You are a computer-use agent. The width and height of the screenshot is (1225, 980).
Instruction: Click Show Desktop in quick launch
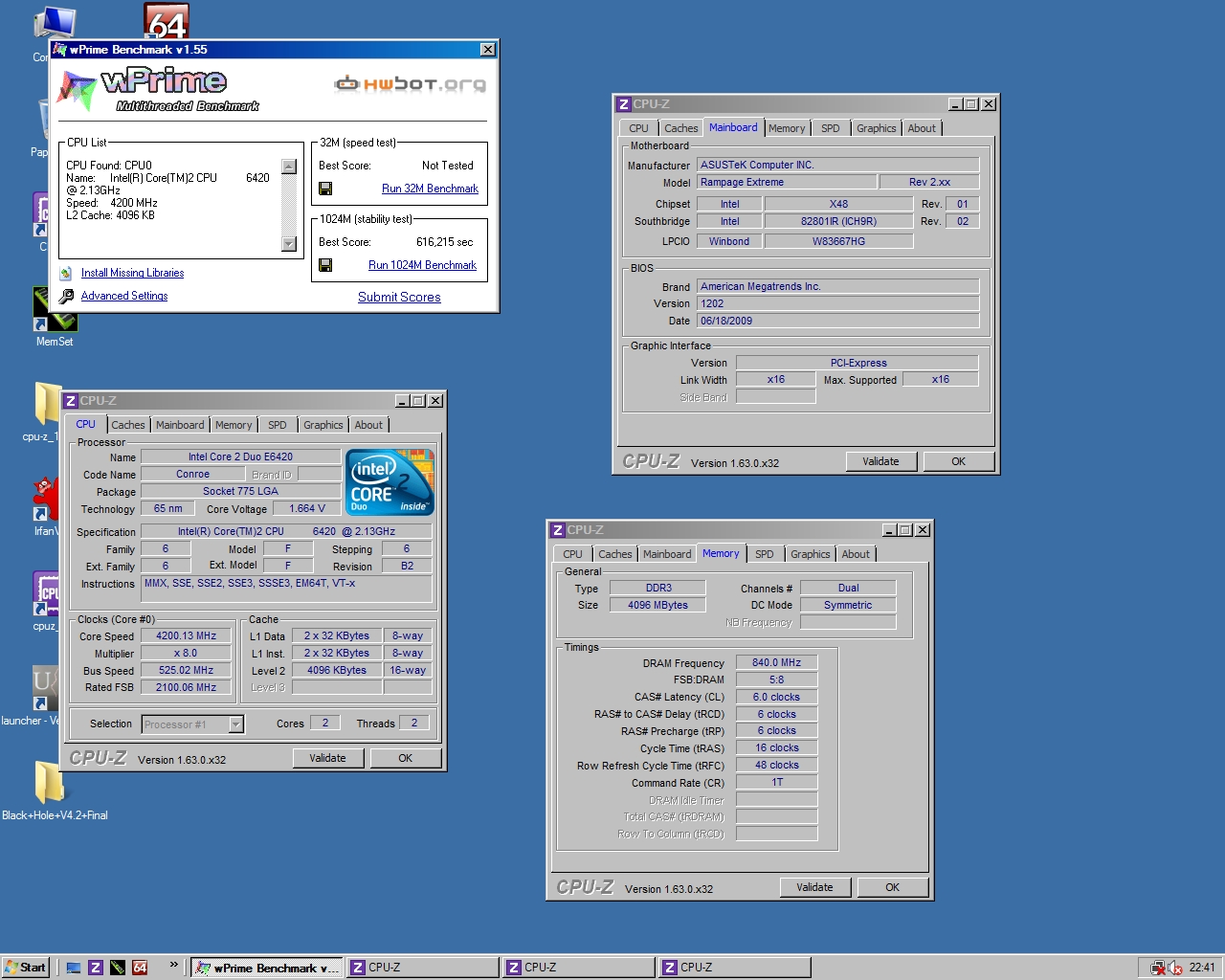tap(73, 968)
